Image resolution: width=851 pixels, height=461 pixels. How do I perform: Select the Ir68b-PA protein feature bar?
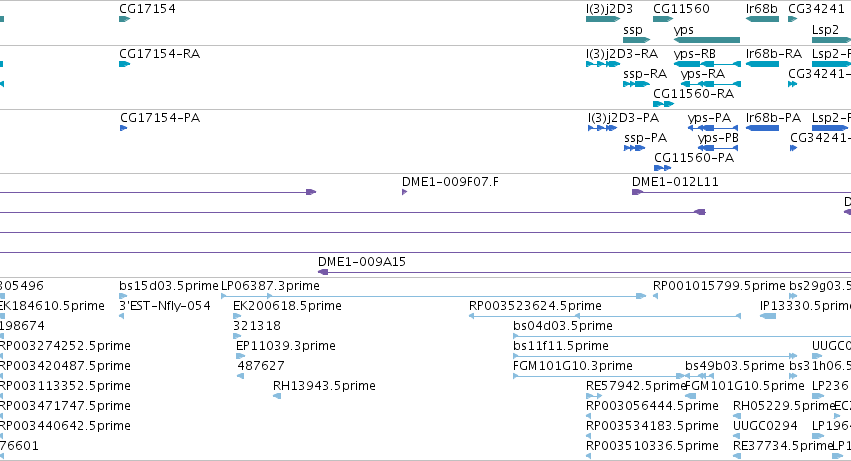(x=763, y=128)
